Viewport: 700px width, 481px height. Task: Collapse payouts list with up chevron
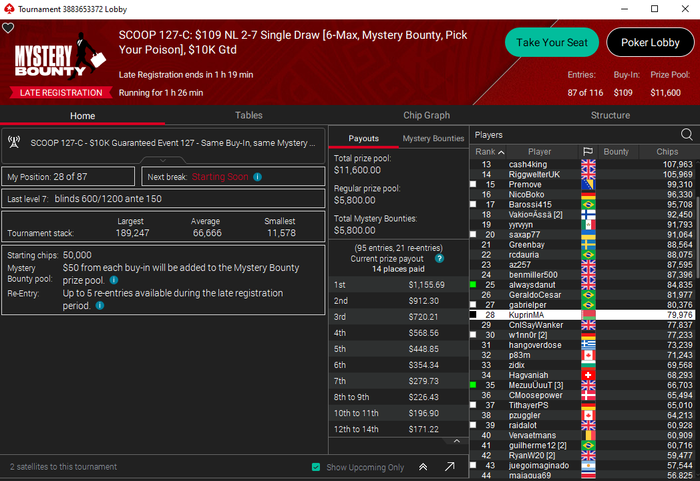pyautogui.click(x=456, y=441)
